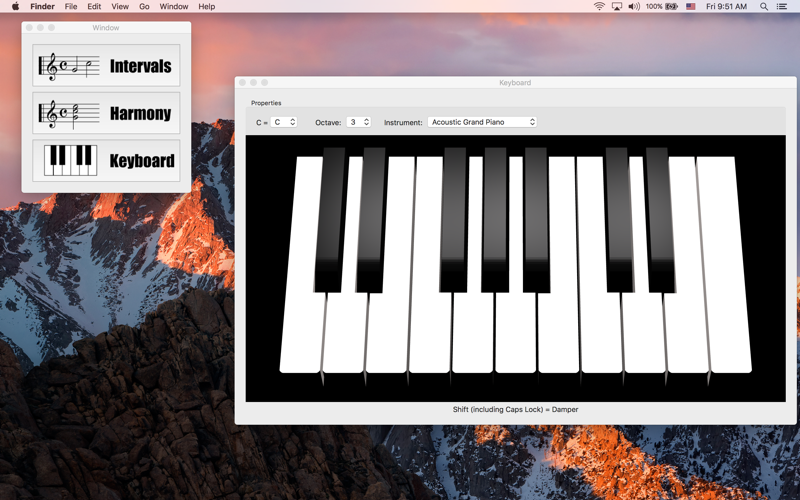Open the Acoustic Grand Piano instrument dropdown

point(482,122)
